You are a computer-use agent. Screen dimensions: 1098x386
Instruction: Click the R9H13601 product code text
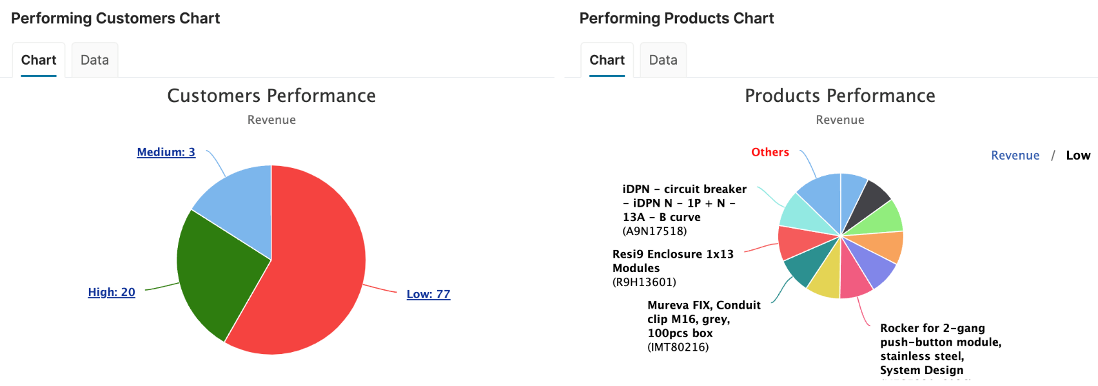[x=644, y=282]
